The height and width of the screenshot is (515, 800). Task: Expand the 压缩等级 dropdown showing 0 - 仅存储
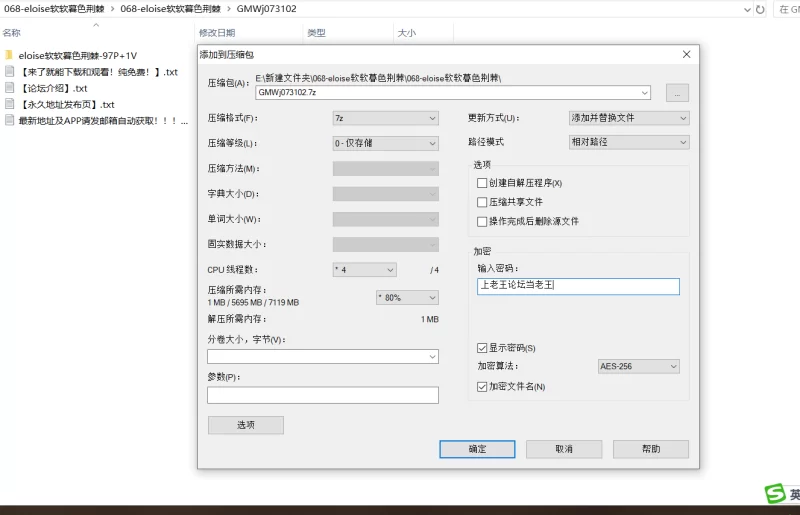click(x=385, y=143)
